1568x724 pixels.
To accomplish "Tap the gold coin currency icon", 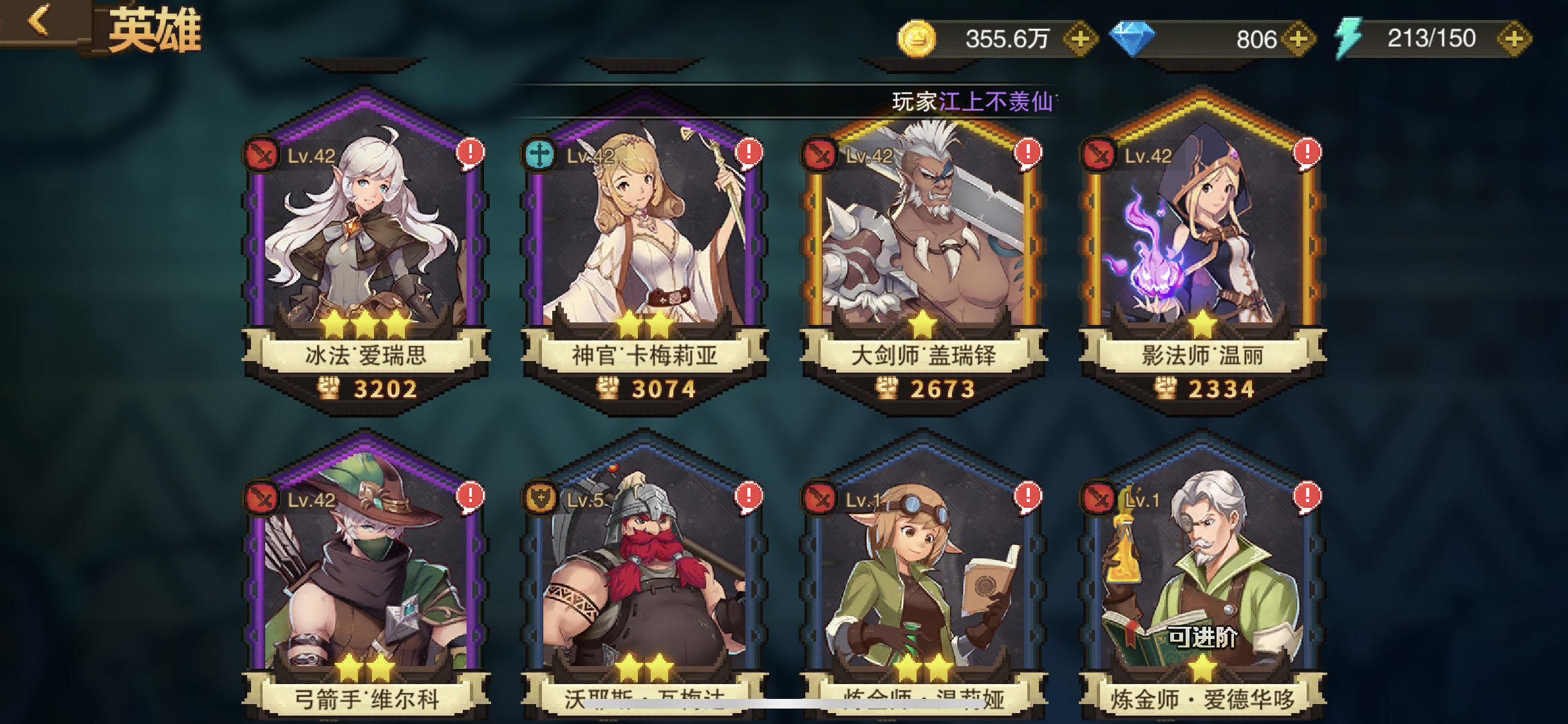I will (917, 39).
